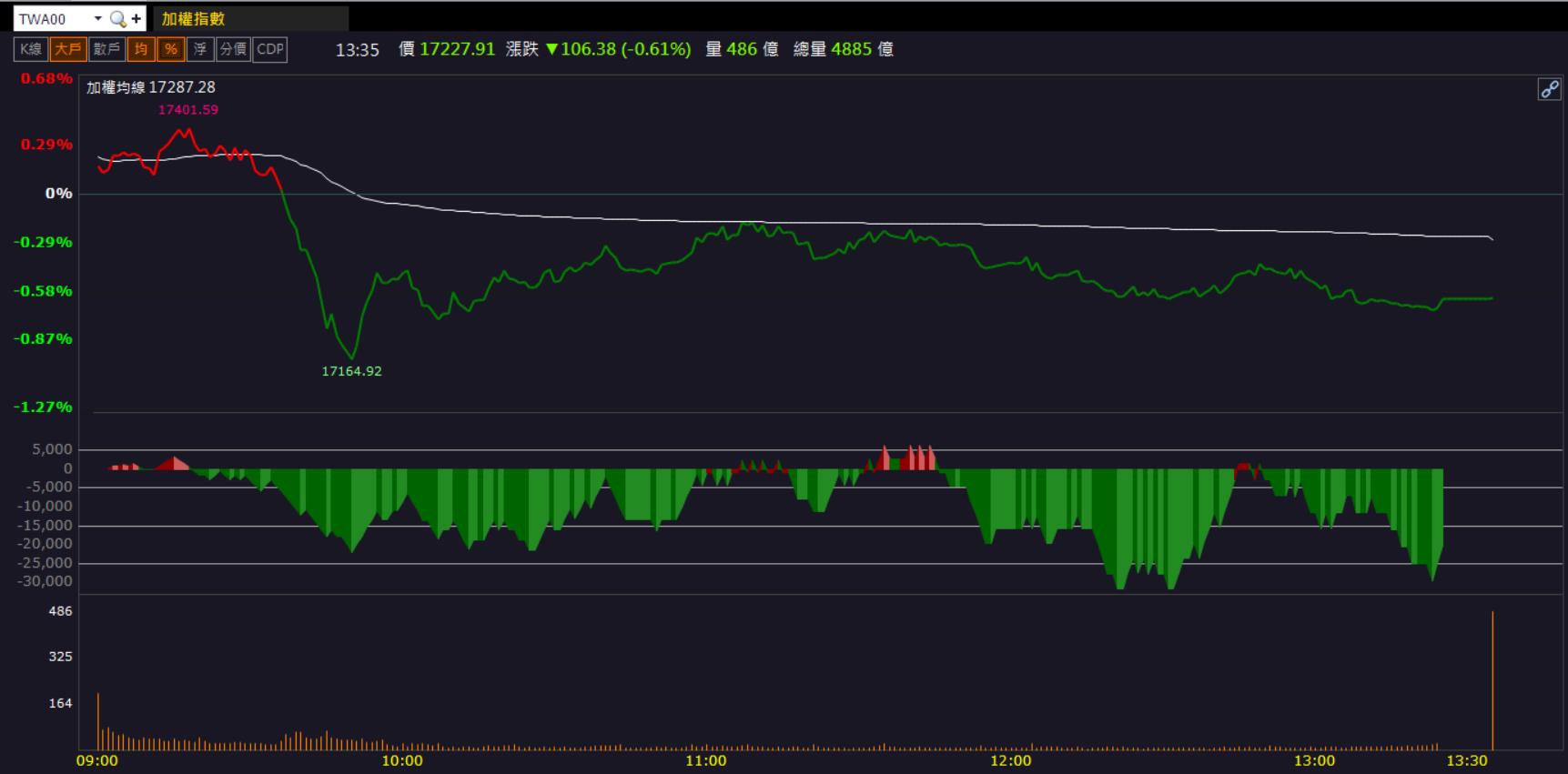
Task: Open the TWA00 symbol dropdown arrow
Action: click(97, 18)
